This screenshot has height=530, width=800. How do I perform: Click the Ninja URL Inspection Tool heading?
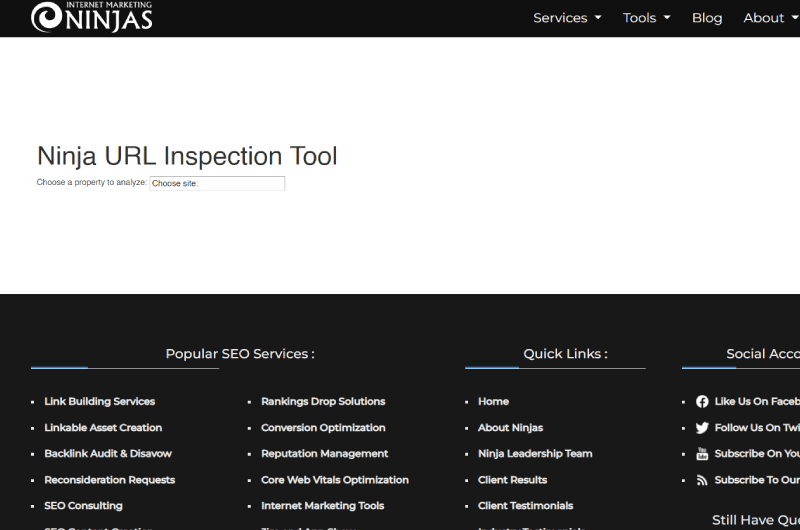tap(187, 156)
